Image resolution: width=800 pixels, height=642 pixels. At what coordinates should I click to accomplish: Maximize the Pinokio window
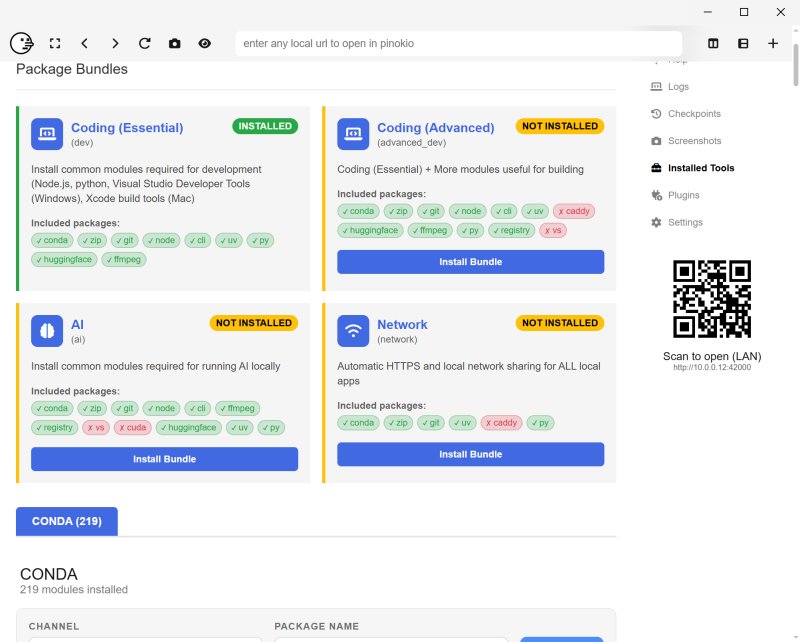(x=744, y=12)
